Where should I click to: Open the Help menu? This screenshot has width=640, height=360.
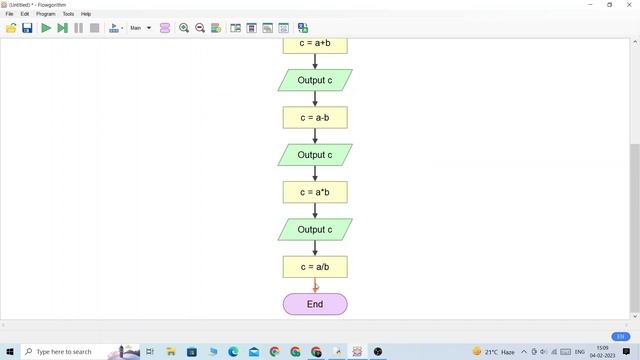(86, 14)
